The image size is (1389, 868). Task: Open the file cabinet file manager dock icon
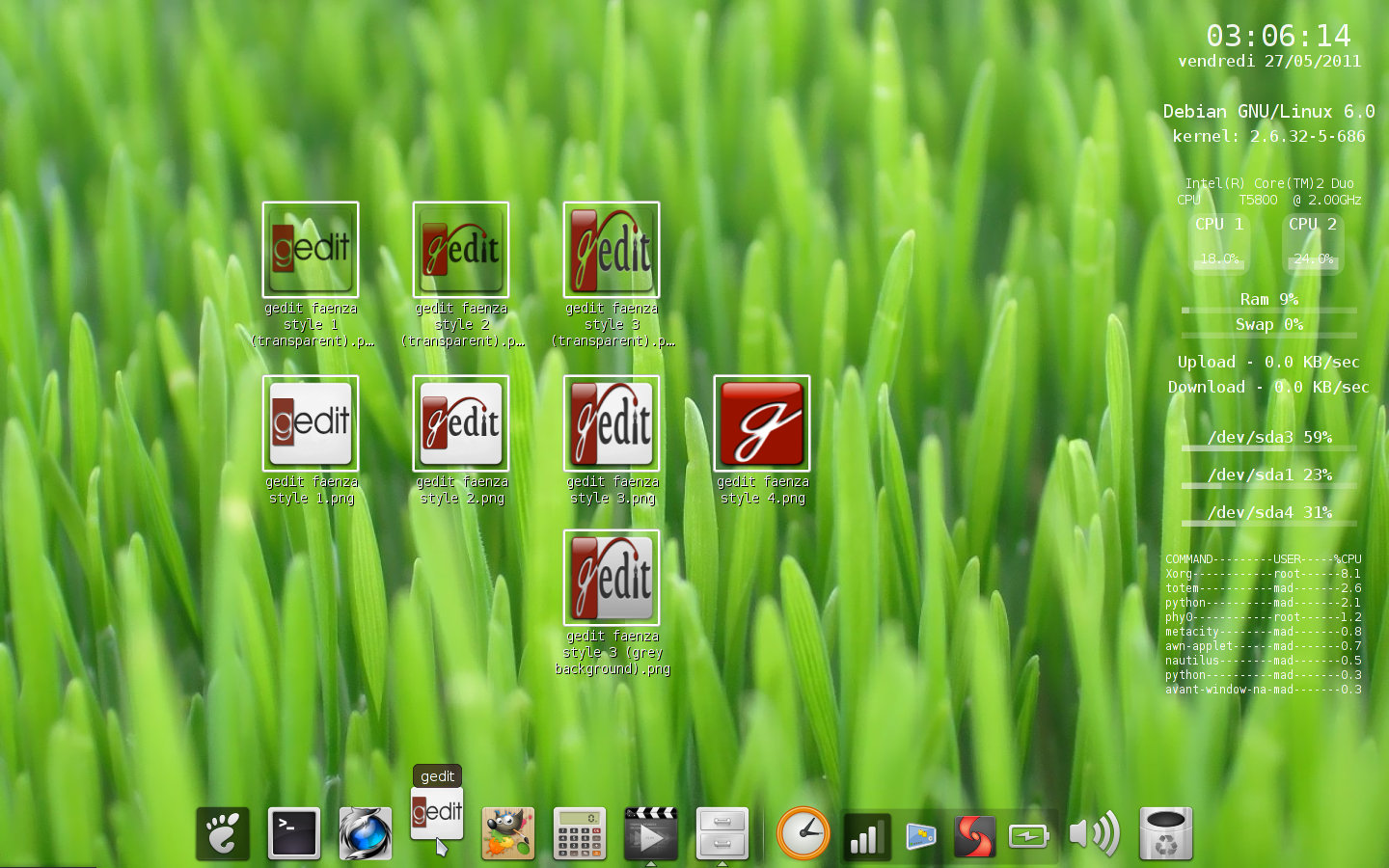tap(722, 833)
